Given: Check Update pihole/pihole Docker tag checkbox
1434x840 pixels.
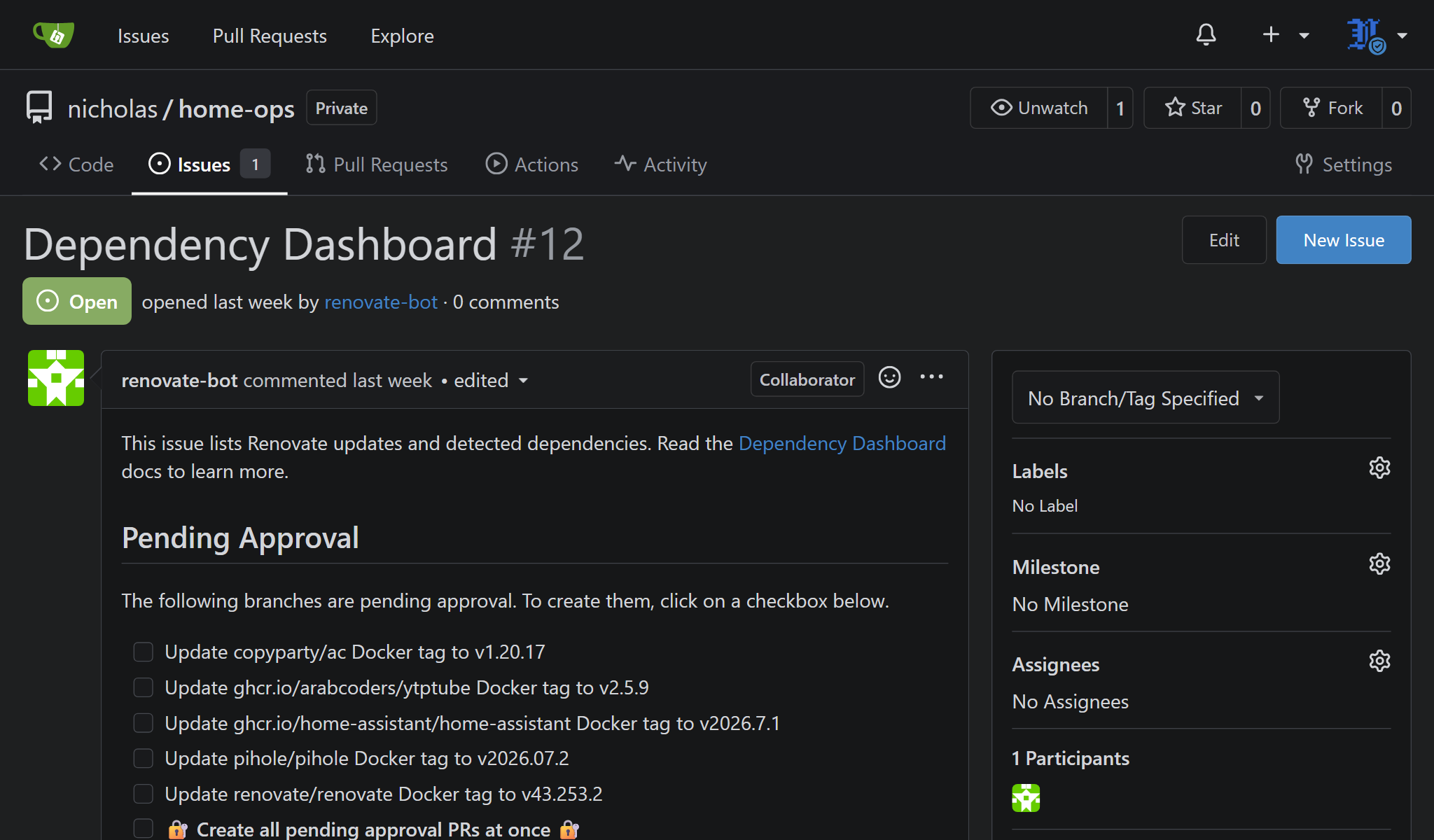Looking at the screenshot, I should tap(144, 758).
